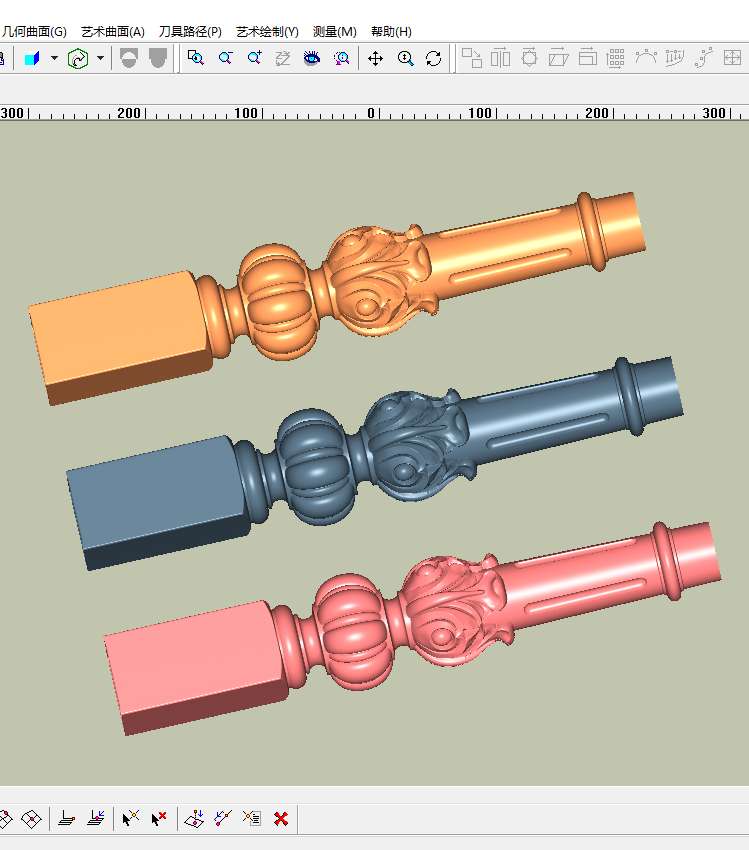Click the grayed align bars icon
Screen dimensions: 749x850
500,57
